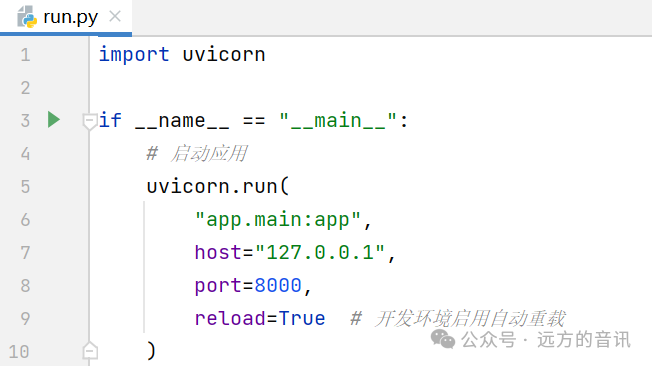652x366 pixels.
Task: Click line number 9 in gutter
Action: [25, 319]
